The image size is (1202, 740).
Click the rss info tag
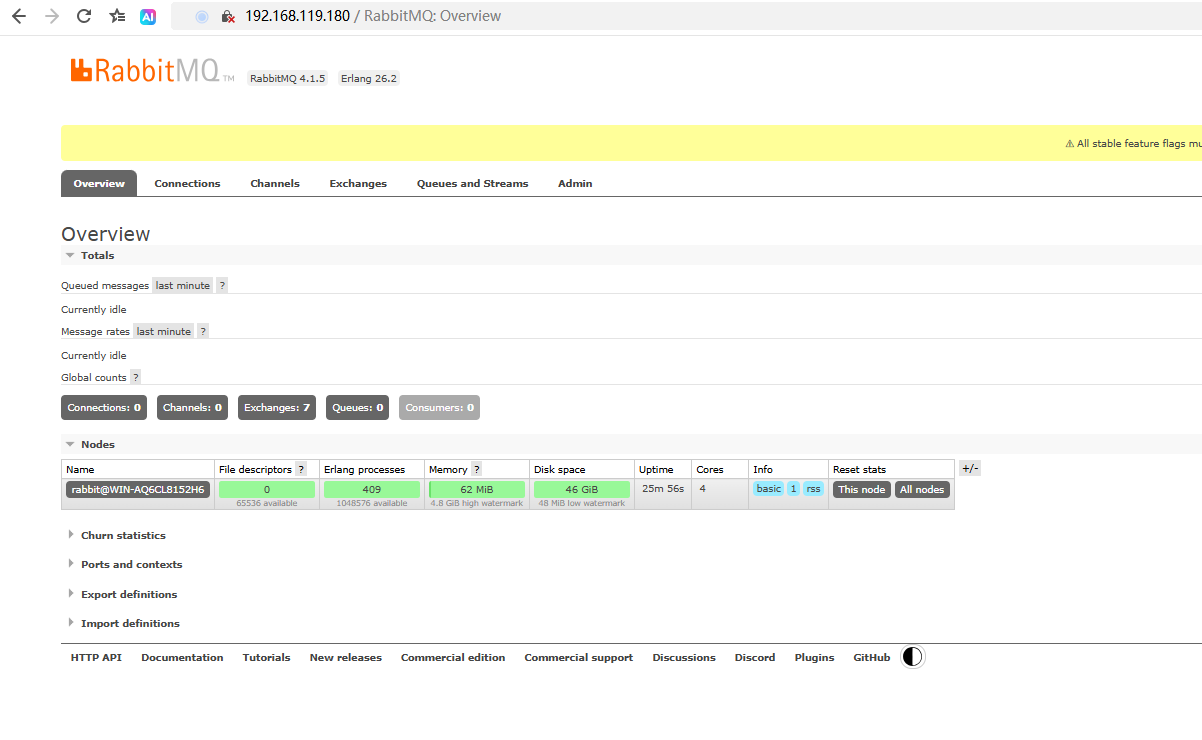tap(814, 489)
